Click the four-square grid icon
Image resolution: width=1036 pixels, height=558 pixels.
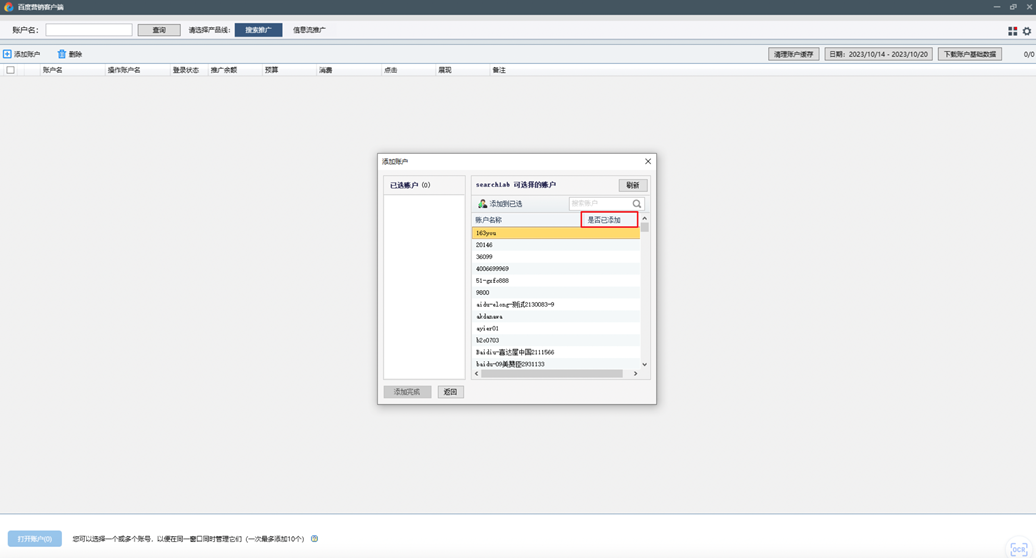1012,31
